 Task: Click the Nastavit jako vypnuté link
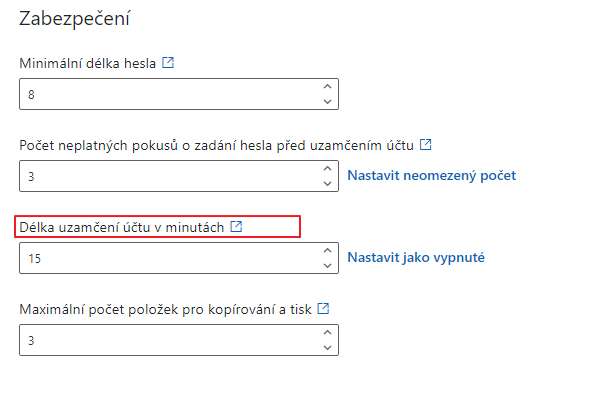[416, 258]
